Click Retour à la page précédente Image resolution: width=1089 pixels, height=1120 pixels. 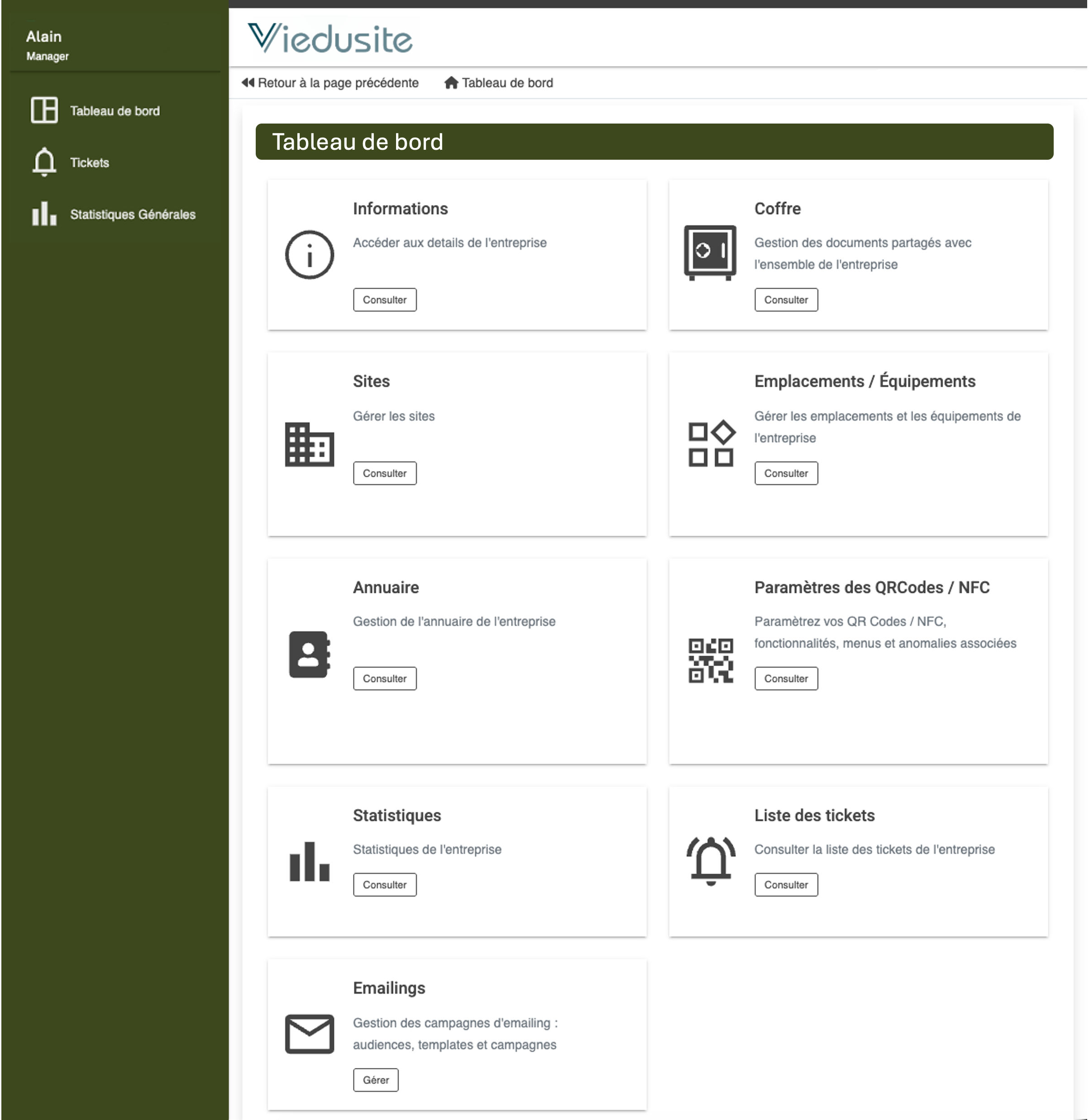330,83
